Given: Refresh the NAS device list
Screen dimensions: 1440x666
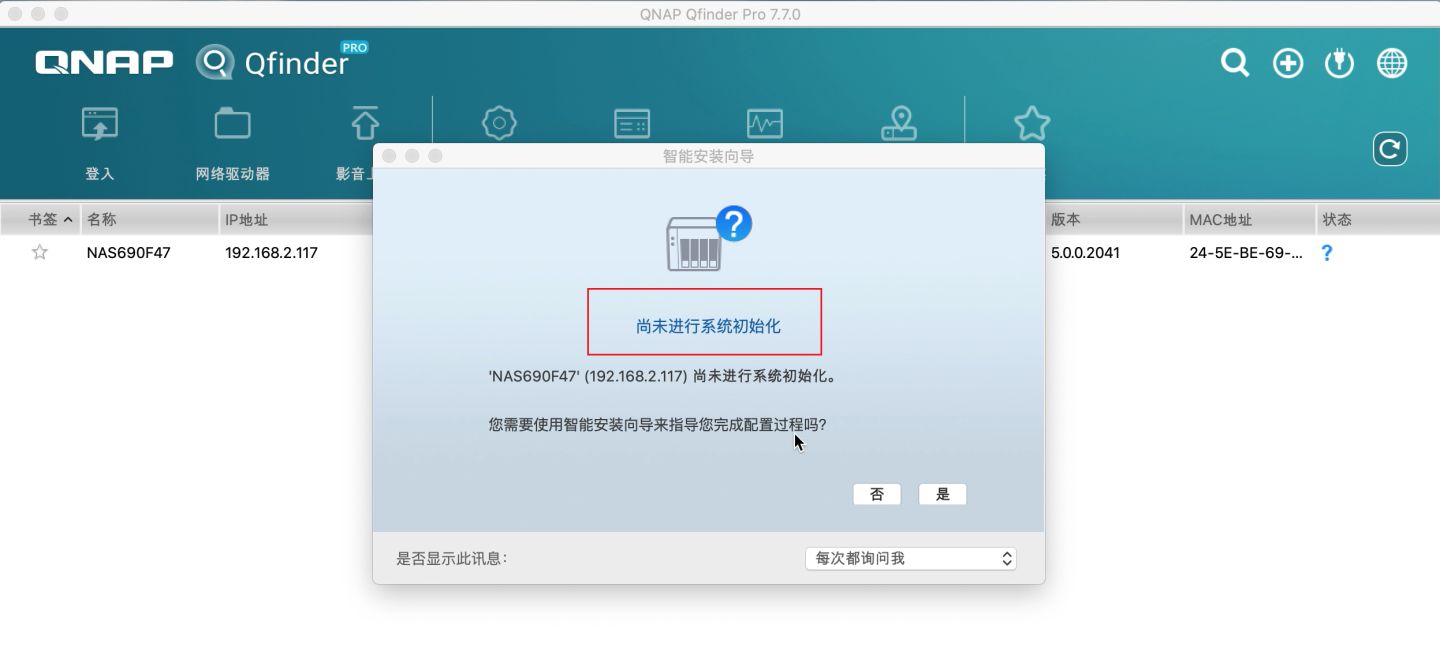Looking at the screenshot, I should (x=1389, y=148).
